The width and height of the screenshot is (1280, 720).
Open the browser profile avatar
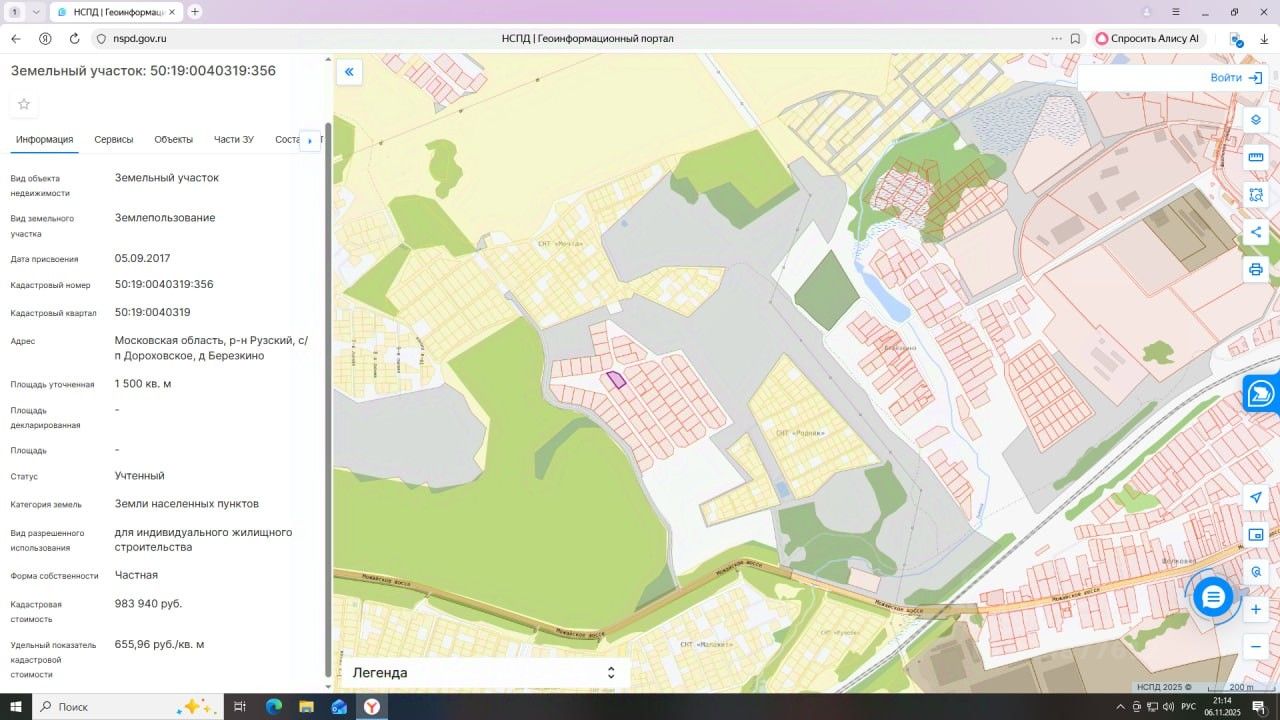[x=1147, y=12]
